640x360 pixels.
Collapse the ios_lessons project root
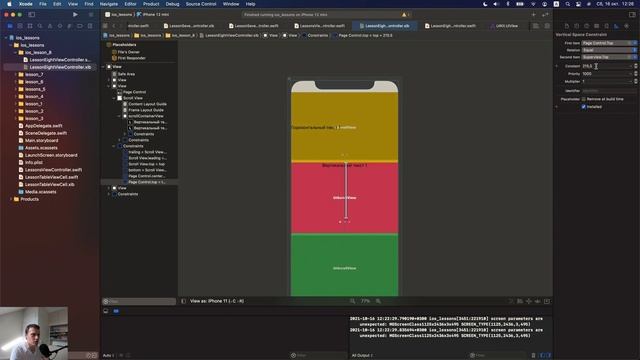6,38
